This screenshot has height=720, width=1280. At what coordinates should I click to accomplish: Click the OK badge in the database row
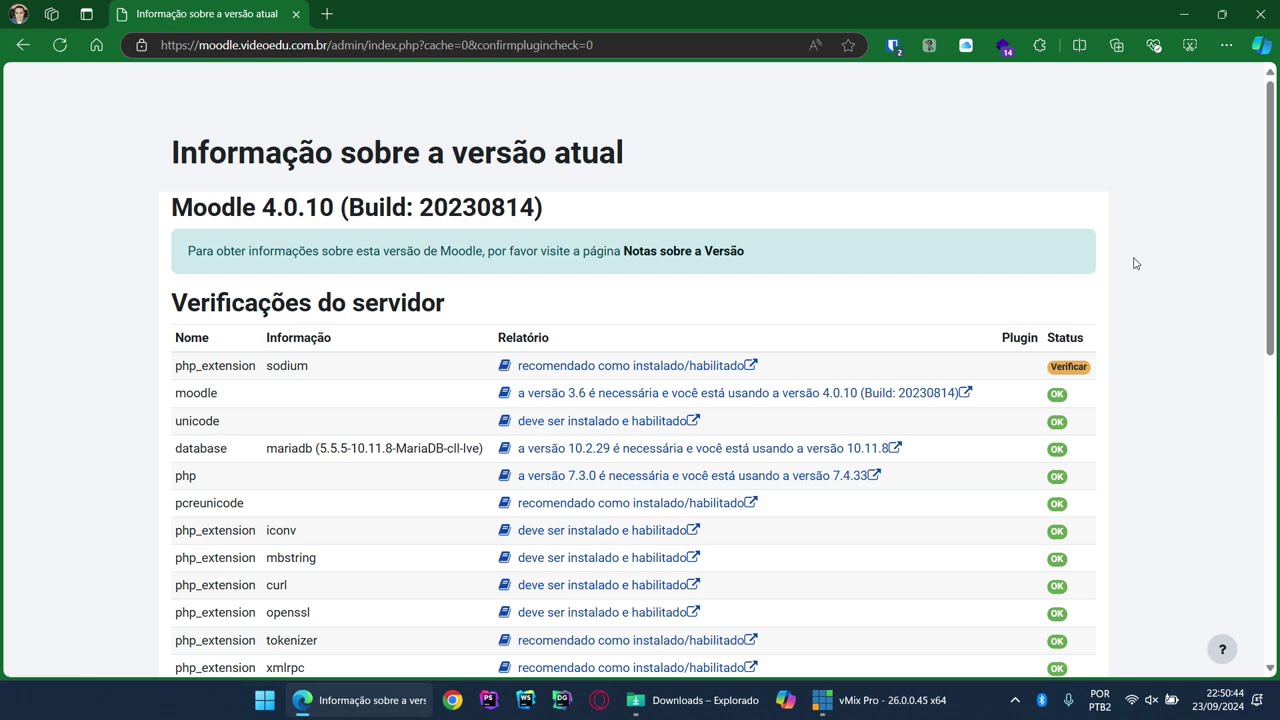coord(1057,449)
